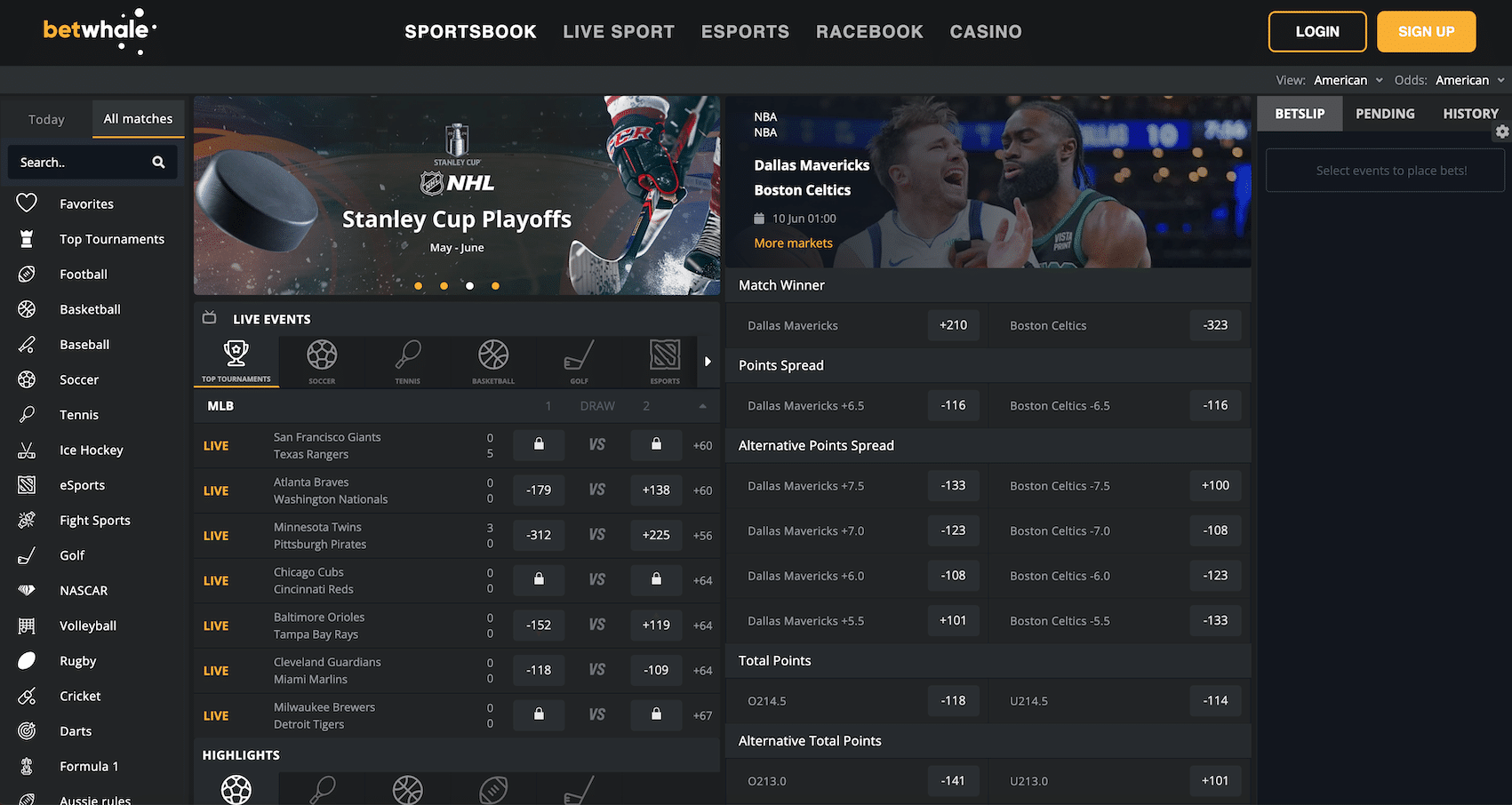Select fourth banner carousel dot
The width and height of the screenshot is (1512, 805).
495,286
